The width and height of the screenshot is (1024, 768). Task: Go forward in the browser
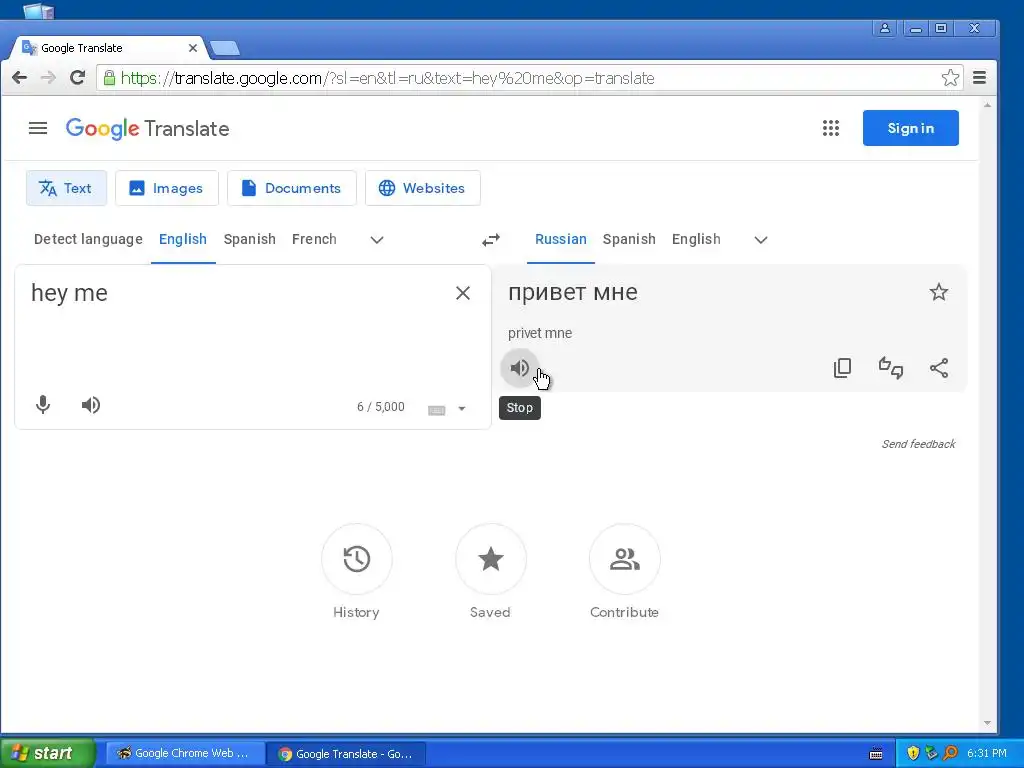tap(48, 78)
